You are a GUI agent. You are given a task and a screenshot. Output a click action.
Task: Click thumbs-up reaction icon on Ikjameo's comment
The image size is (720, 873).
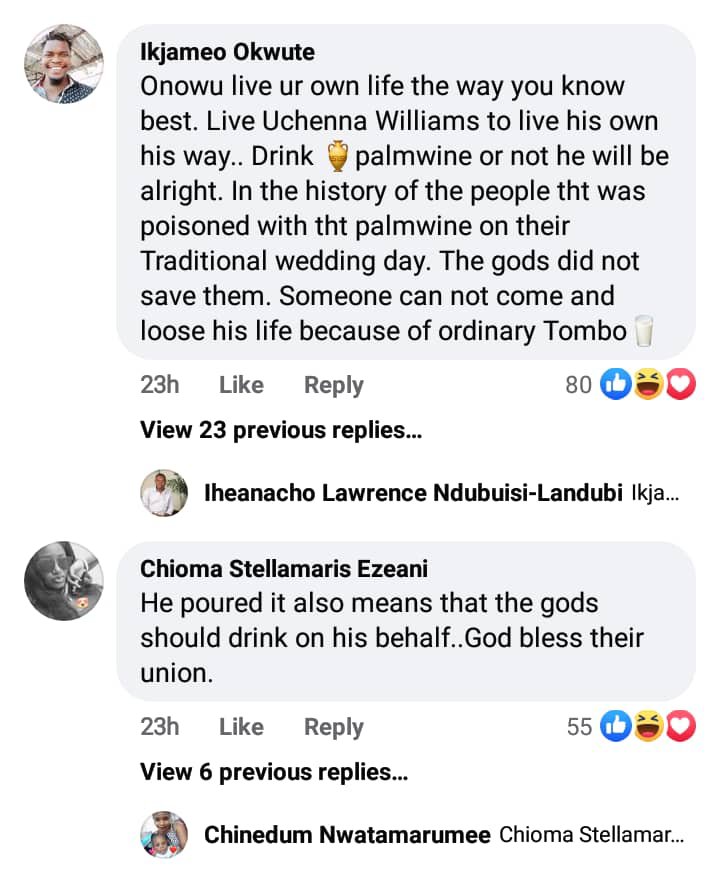pyautogui.click(x=615, y=385)
